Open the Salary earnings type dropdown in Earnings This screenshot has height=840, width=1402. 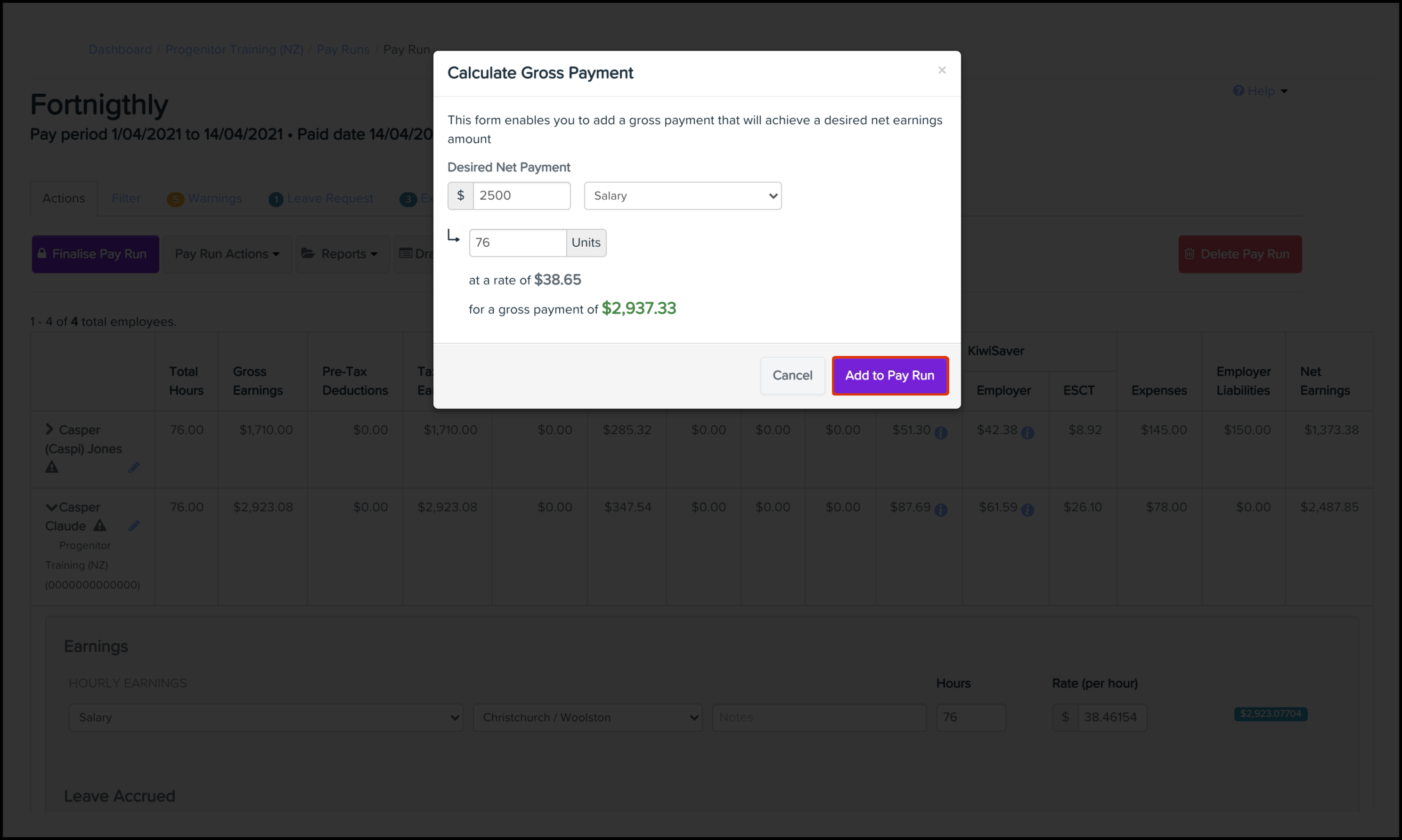(266, 718)
